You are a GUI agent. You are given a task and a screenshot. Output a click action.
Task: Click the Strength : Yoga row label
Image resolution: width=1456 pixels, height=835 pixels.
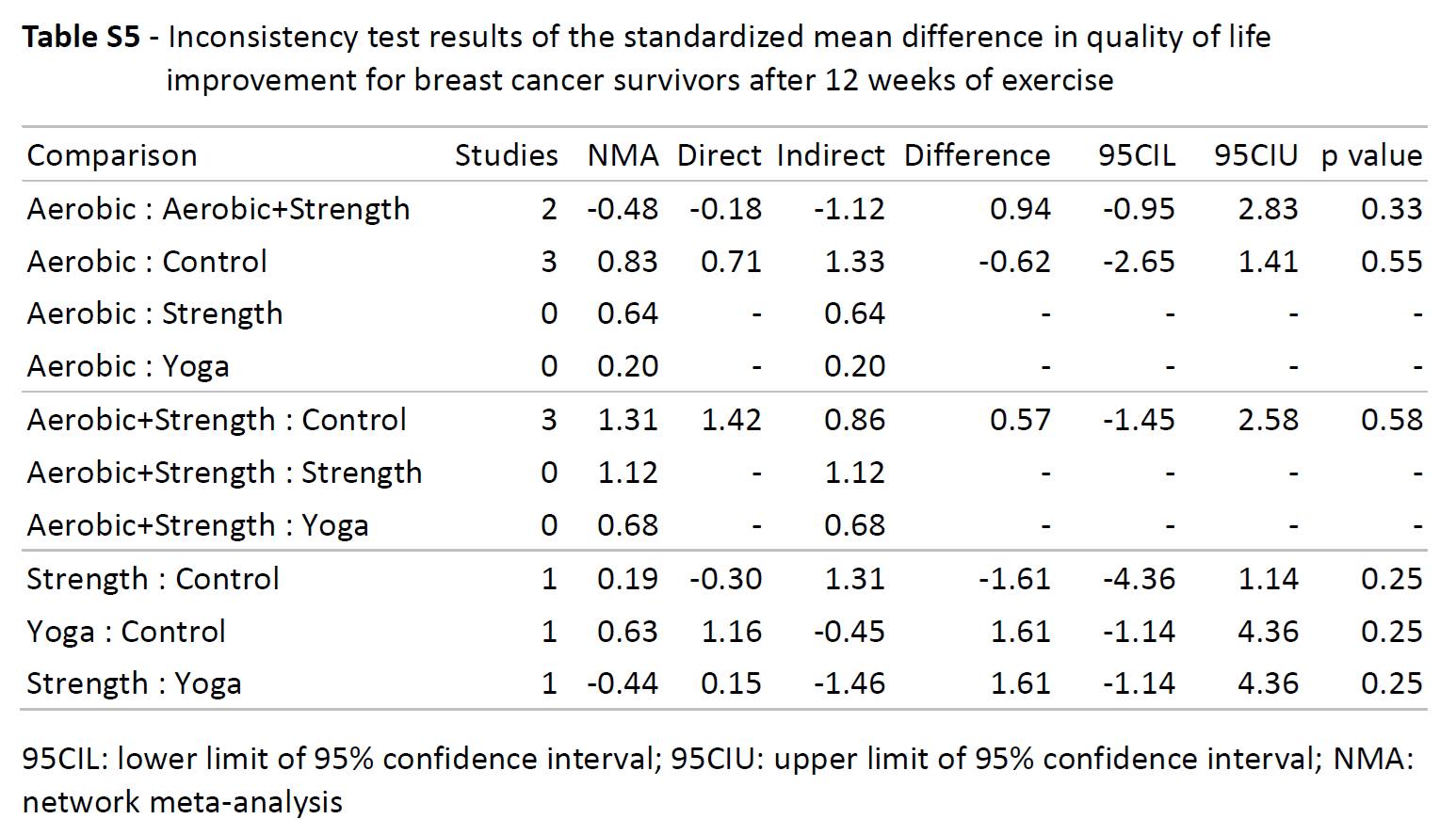point(134,684)
